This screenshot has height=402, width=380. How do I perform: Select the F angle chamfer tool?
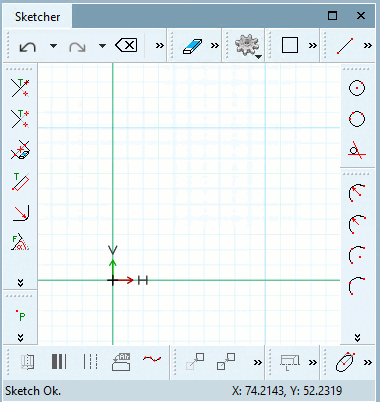20,242
